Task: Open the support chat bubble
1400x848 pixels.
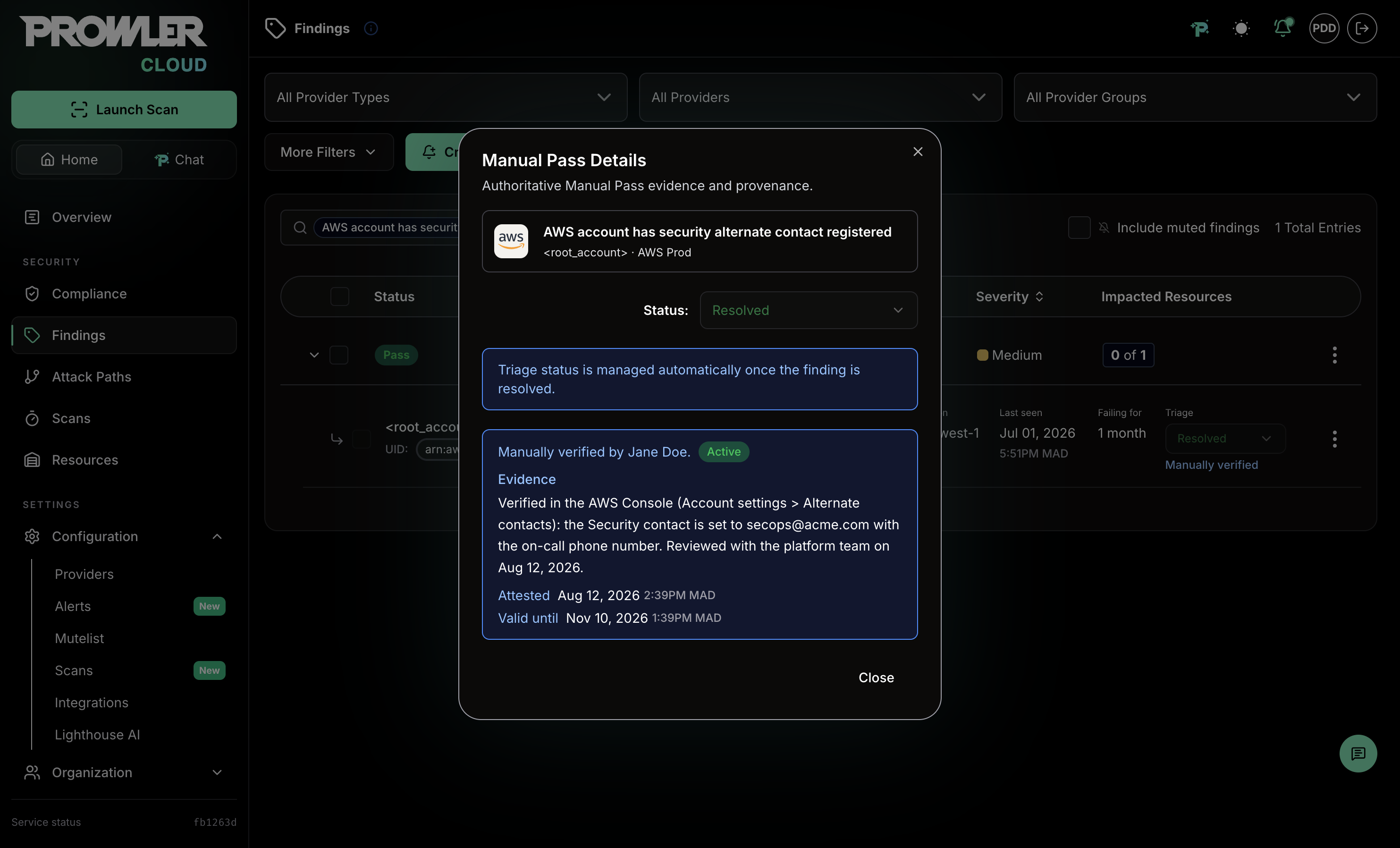Action: tap(1358, 754)
